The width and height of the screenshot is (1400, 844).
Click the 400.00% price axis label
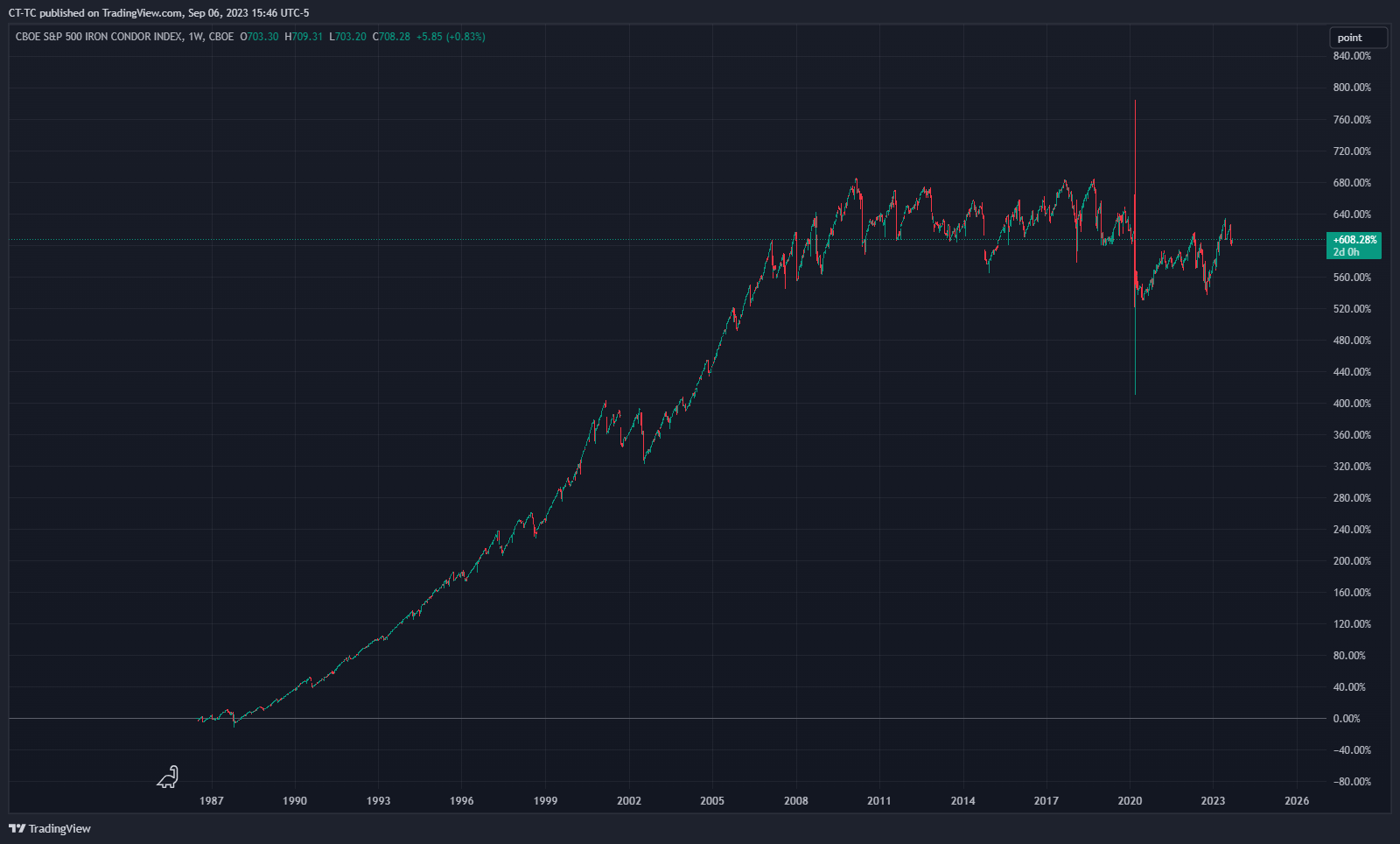[1352, 404]
